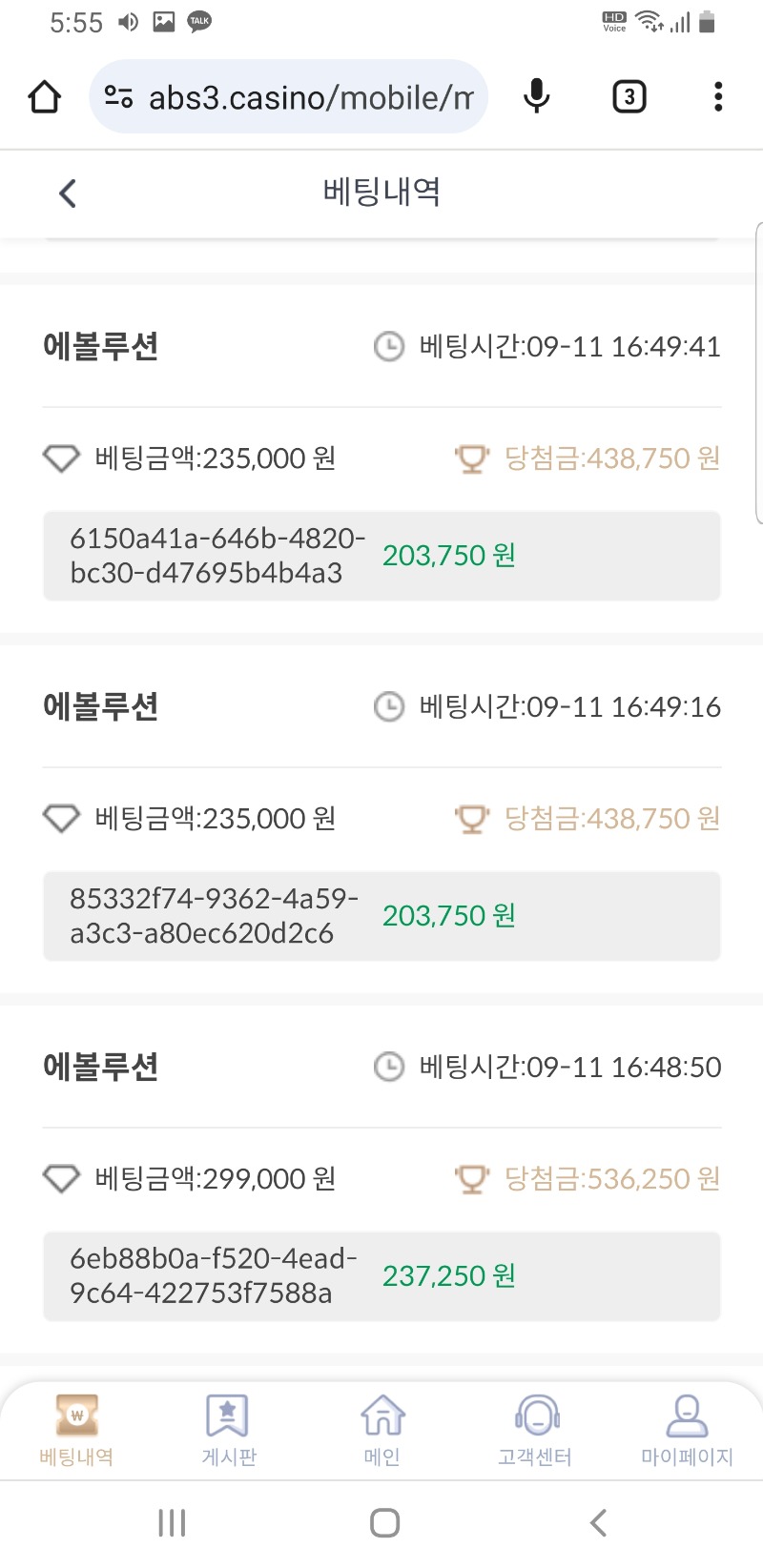This screenshot has height=1568, width=763.
Task: Click the page scrollbar on the right edge
Action: point(759,373)
